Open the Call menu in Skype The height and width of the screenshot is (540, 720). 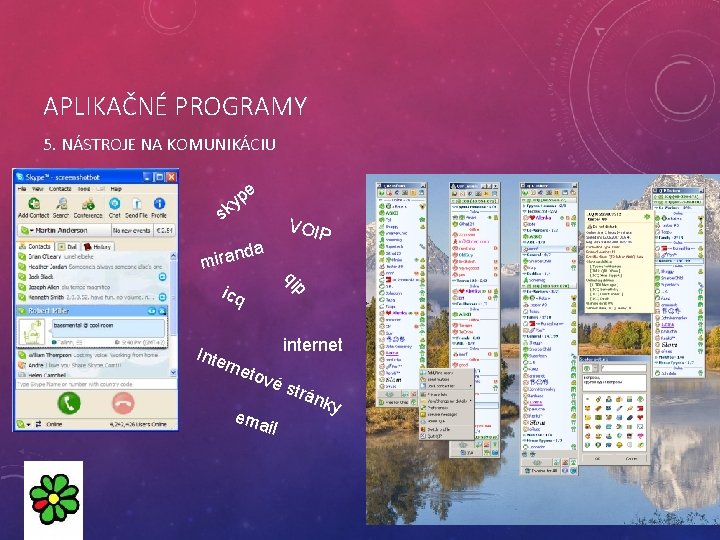pos(101,189)
